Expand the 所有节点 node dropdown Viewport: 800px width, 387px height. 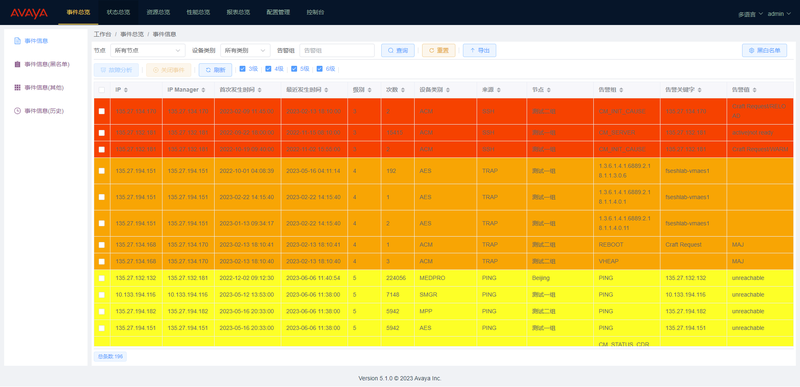(148, 50)
